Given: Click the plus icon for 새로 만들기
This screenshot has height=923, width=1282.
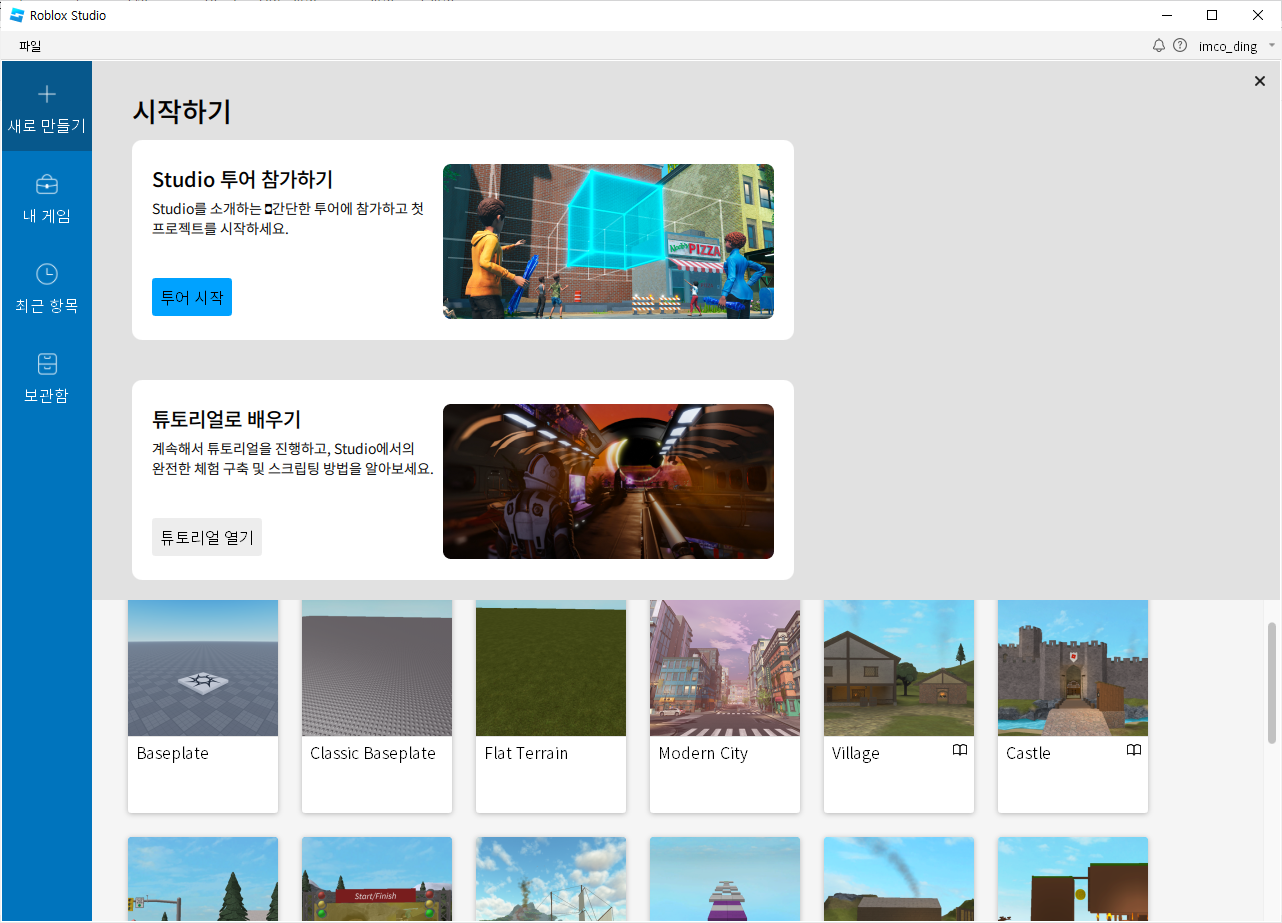Looking at the screenshot, I should pyautogui.click(x=47, y=94).
